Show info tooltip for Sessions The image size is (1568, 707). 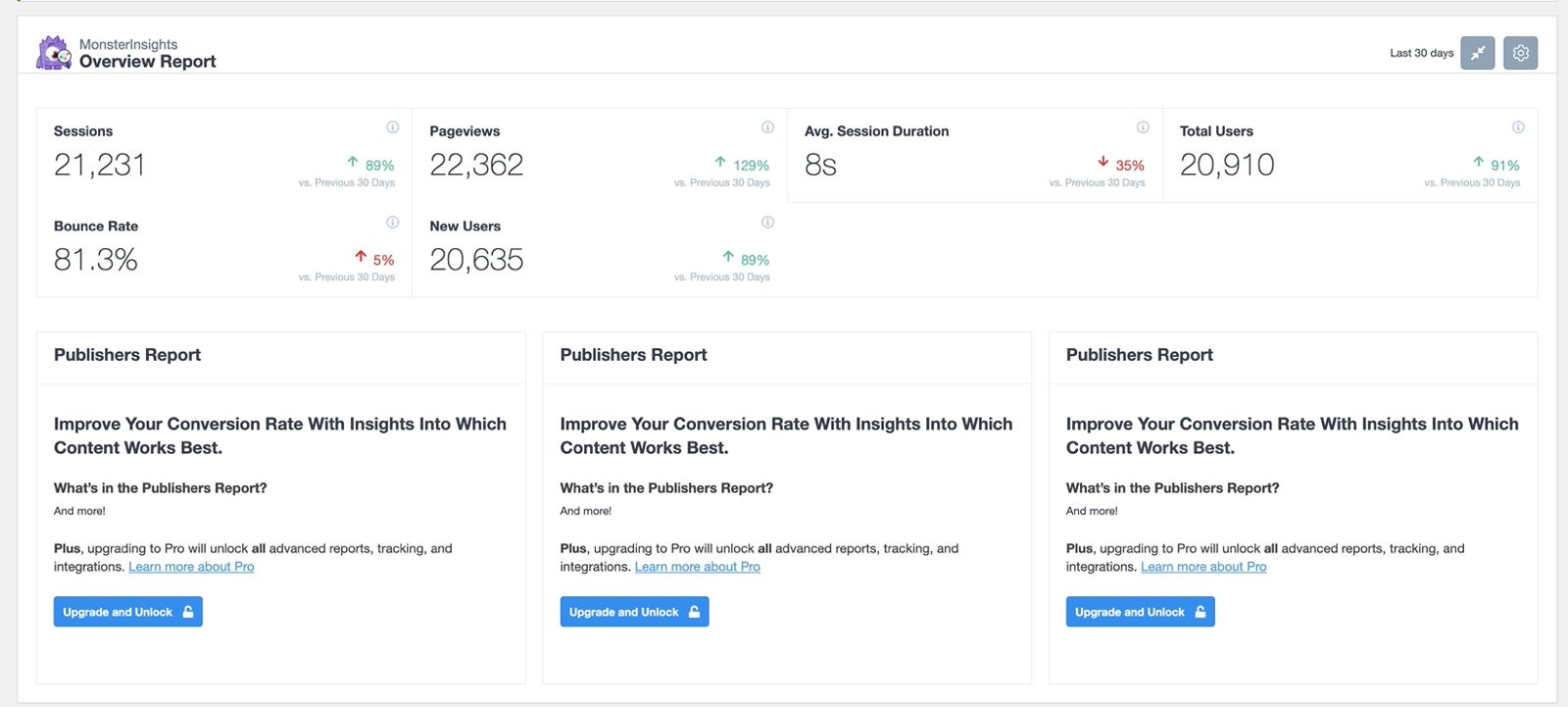click(x=392, y=127)
